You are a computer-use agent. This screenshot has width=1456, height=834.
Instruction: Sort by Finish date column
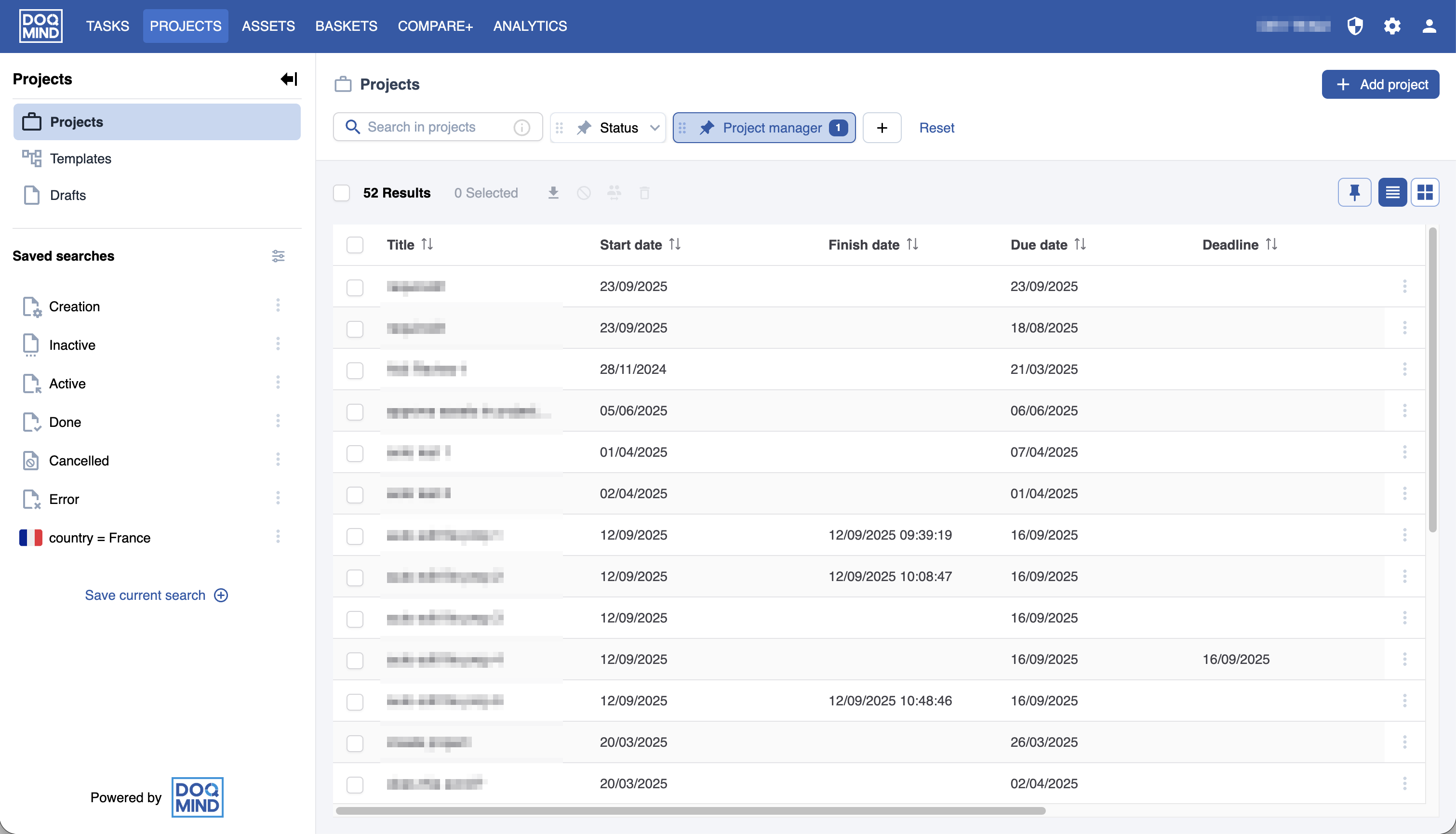pyautogui.click(x=912, y=245)
